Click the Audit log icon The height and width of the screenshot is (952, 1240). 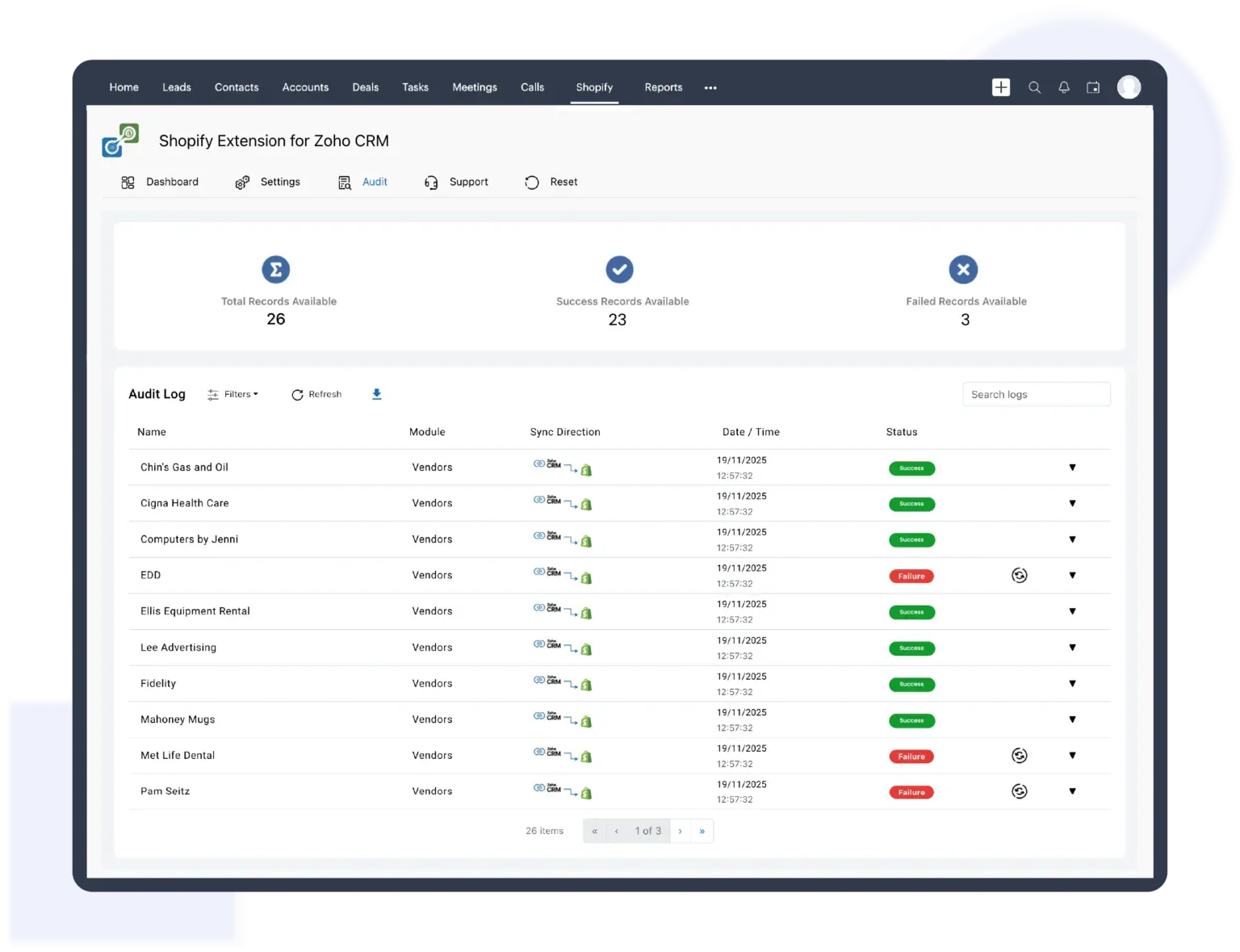345,182
